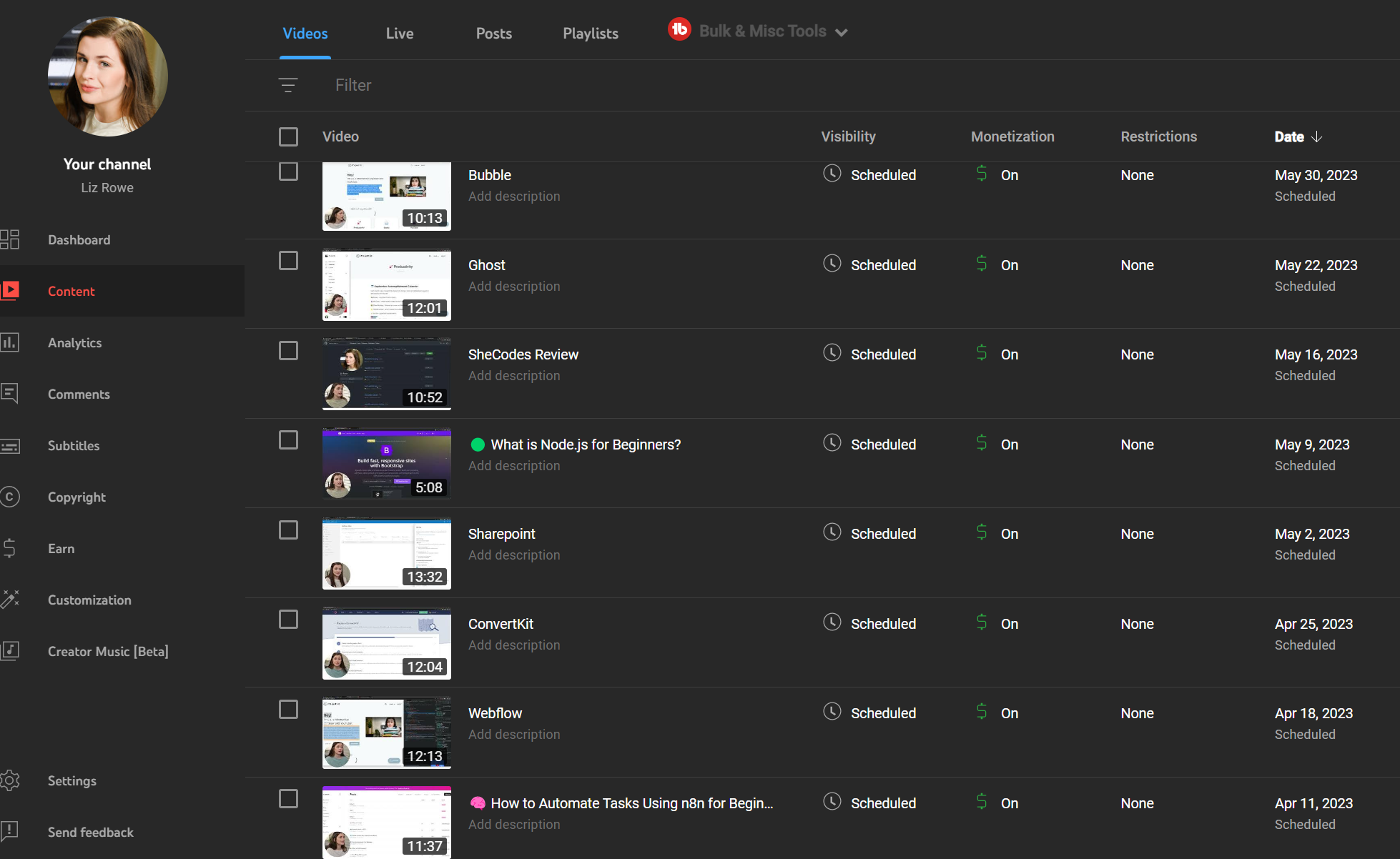Check the ConvertKit video checkbox
Viewport: 1400px width, 859px height.
tap(288, 620)
